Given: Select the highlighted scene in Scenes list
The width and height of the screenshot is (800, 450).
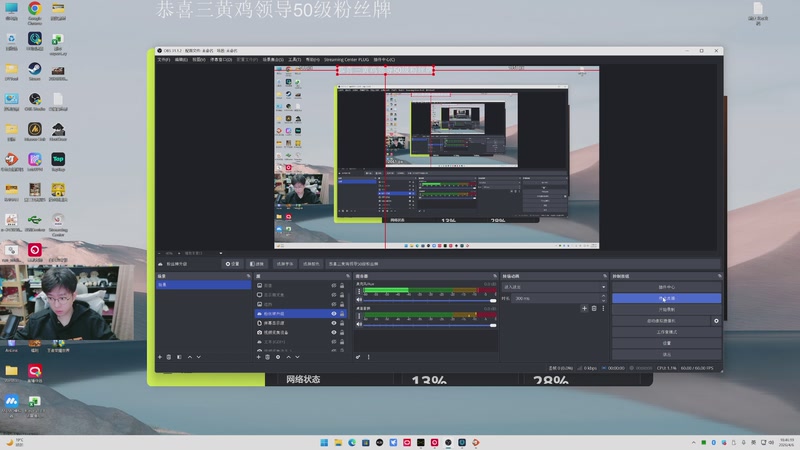Looking at the screenshot, I should (x=203, y=285).
